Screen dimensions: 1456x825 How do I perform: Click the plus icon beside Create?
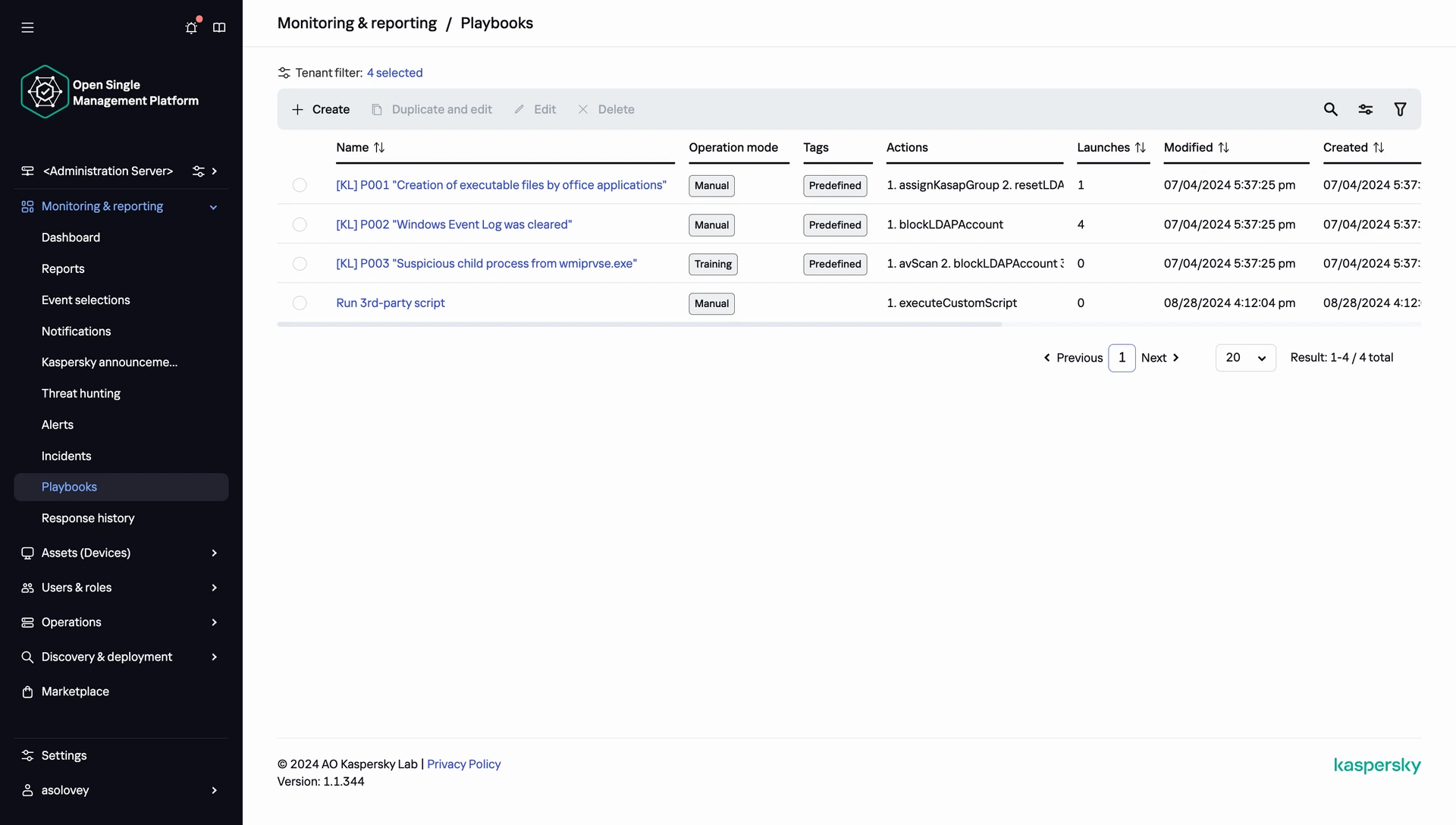click(297, 109)
